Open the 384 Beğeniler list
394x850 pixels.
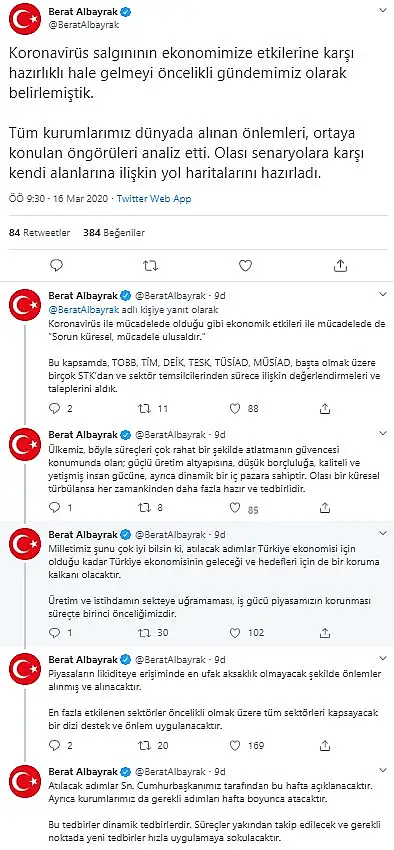pos(114,233)
